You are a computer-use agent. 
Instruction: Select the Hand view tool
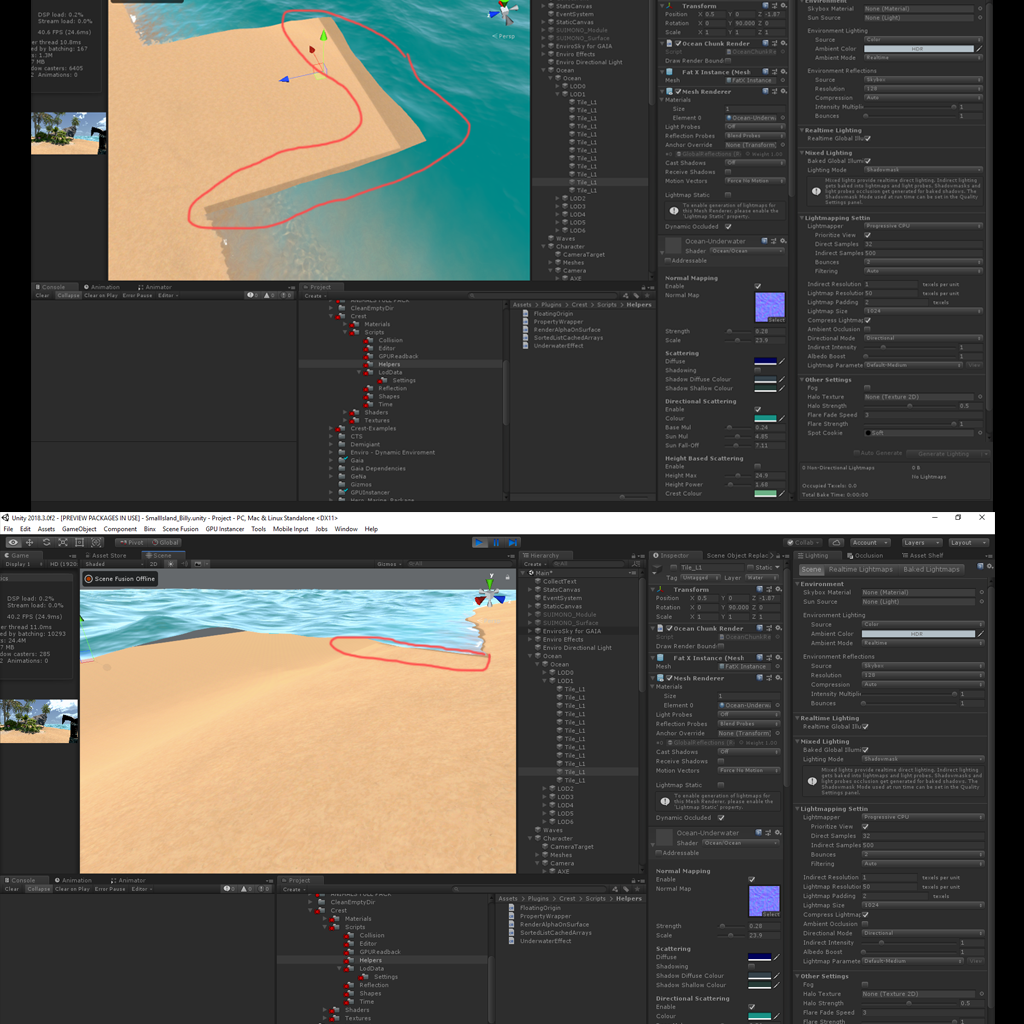coord(12,542)
